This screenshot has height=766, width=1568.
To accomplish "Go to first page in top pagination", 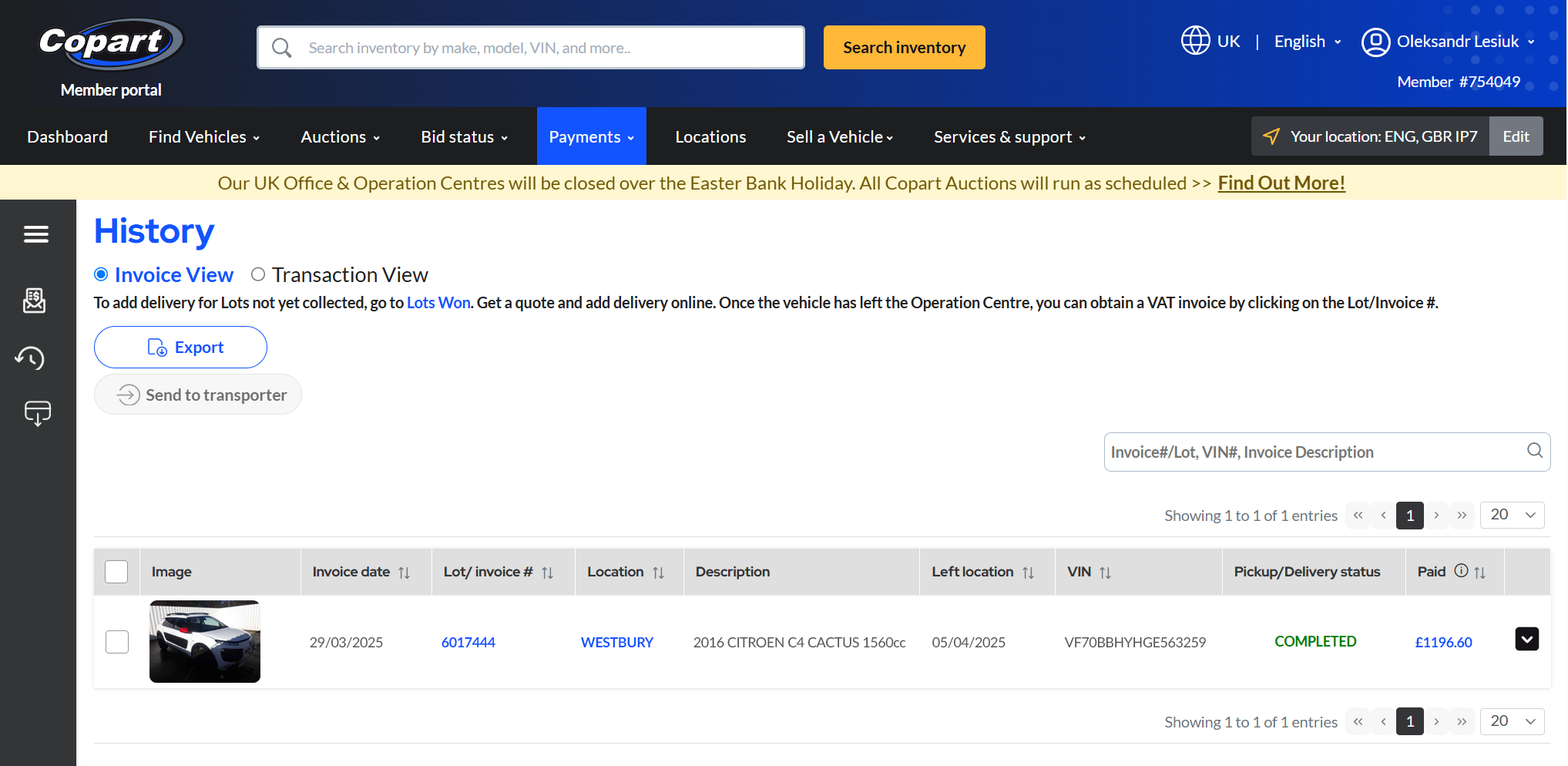I will coord(1358,515).
